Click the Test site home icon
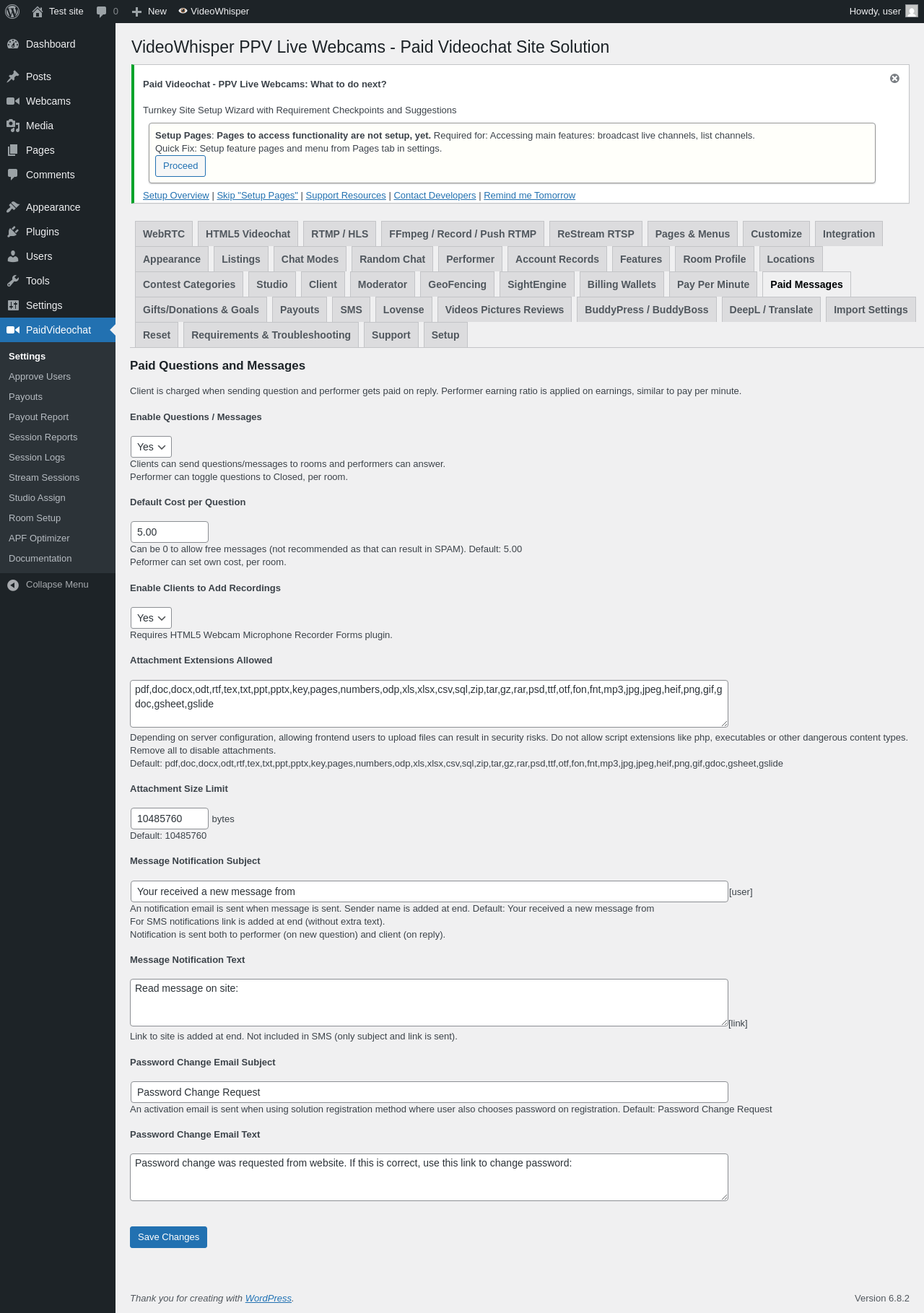Image resolution: width=924 pixels, height=1313 pixels. pos(38,12)
